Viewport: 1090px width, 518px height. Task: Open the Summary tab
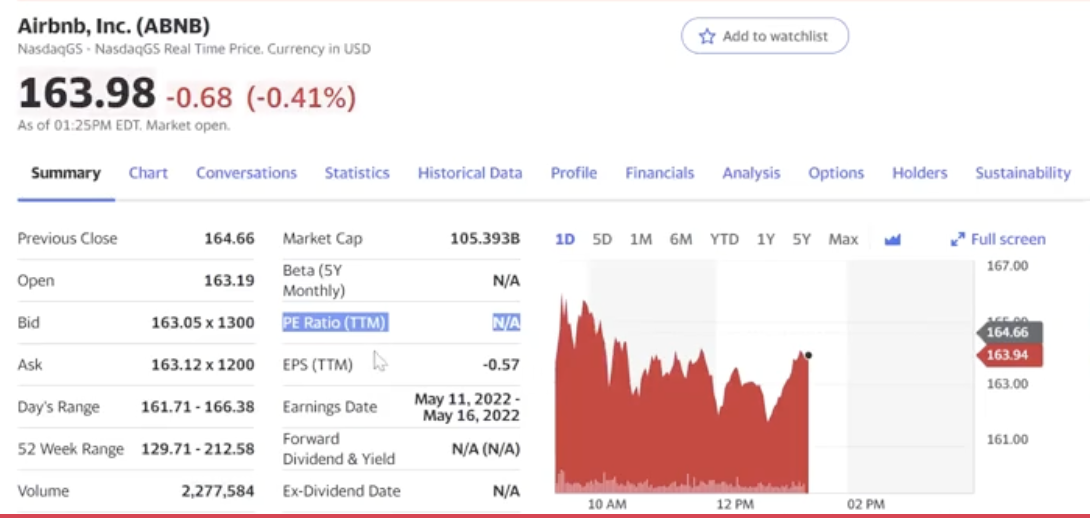[x=66, y=173]
